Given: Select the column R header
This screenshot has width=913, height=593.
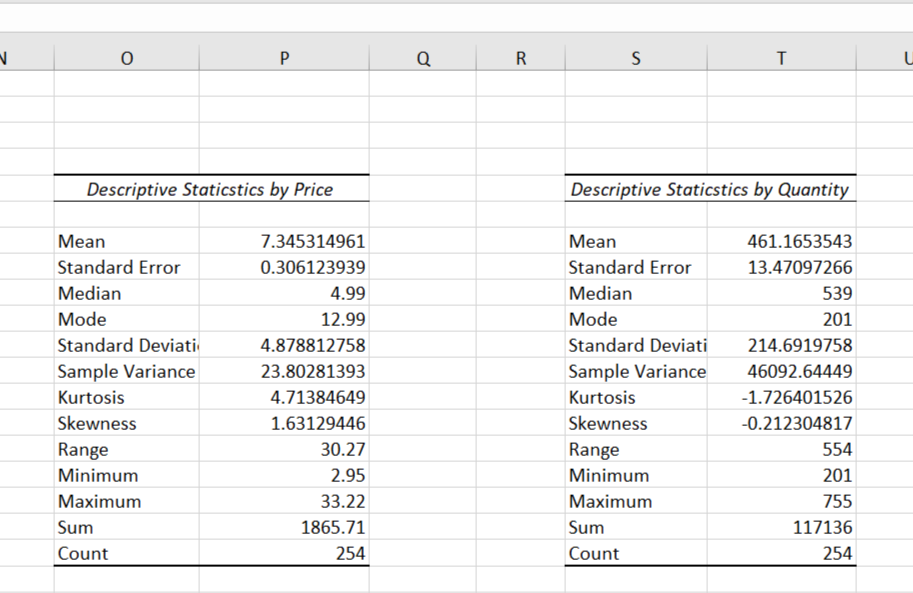Looking at the screenshot, I should click(520, 58).
